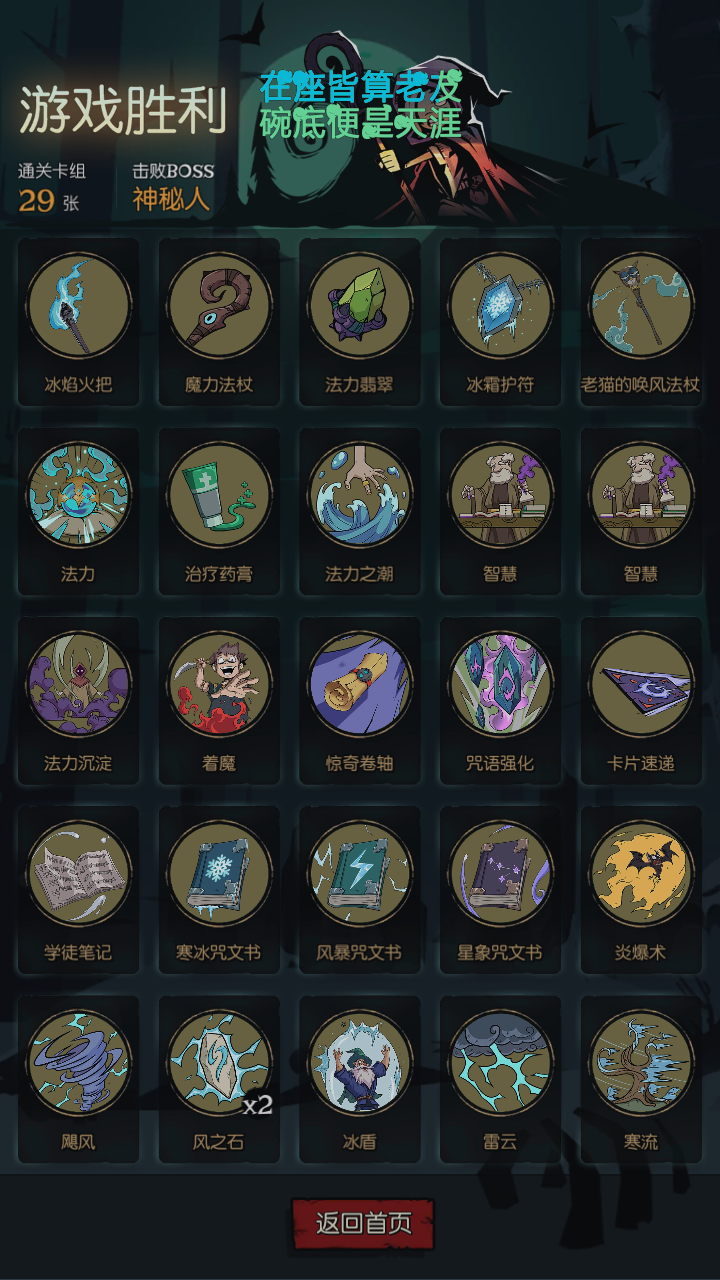Click the 返回首页 button
This screenshot has width=720, height=1280.
click(363, 1224)
